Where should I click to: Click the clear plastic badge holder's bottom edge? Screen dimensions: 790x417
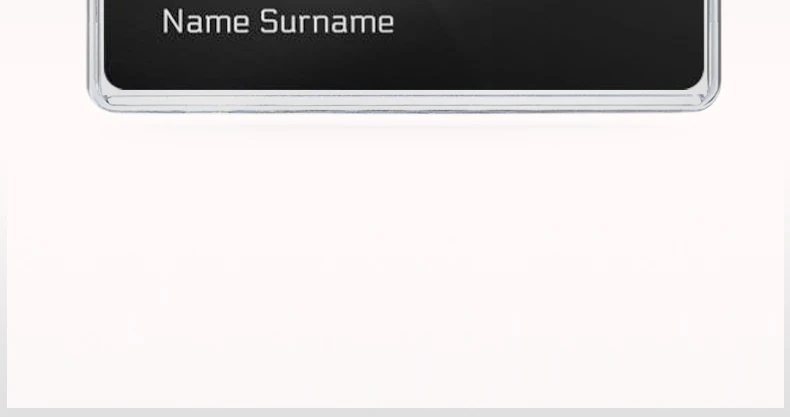pos(403,102)
